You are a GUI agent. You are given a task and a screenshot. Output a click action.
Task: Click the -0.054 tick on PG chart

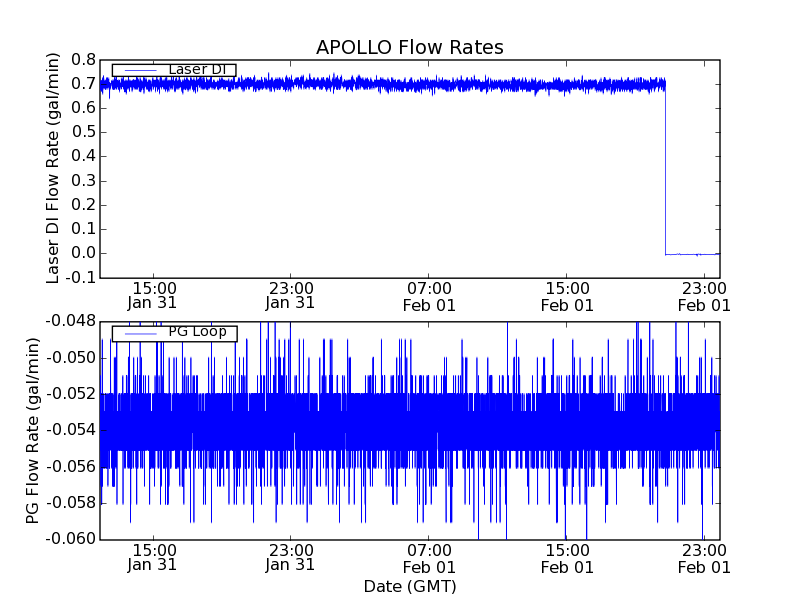point(70,430)
